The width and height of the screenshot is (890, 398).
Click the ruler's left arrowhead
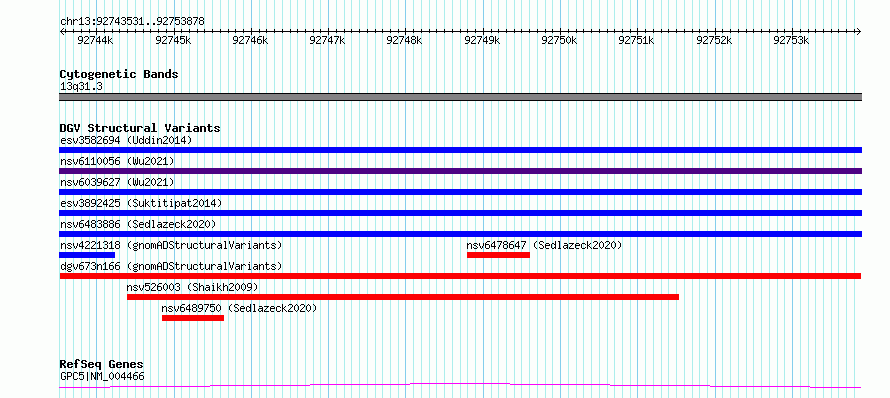62,31
